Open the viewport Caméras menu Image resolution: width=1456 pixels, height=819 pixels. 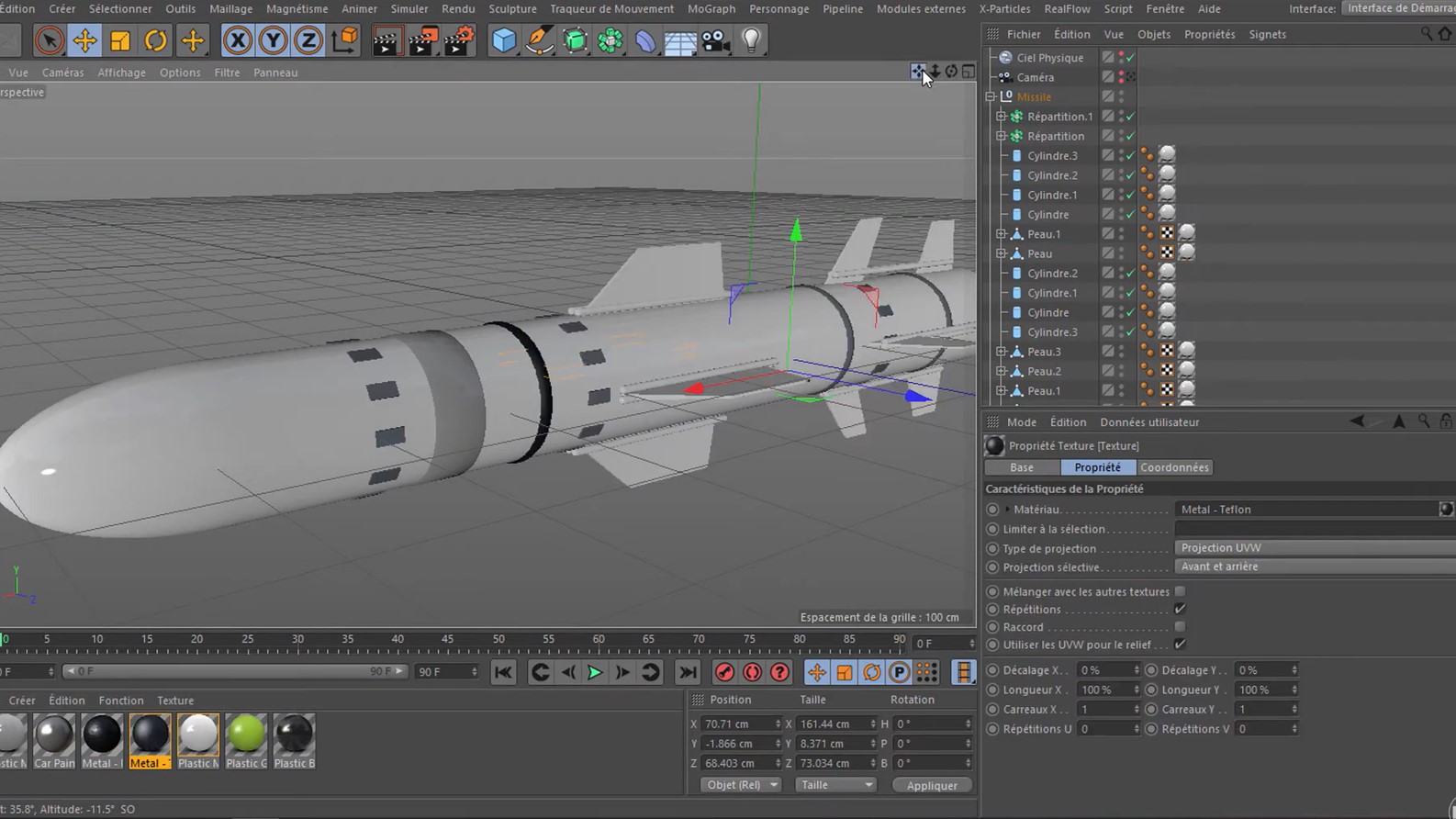point(62,73)
